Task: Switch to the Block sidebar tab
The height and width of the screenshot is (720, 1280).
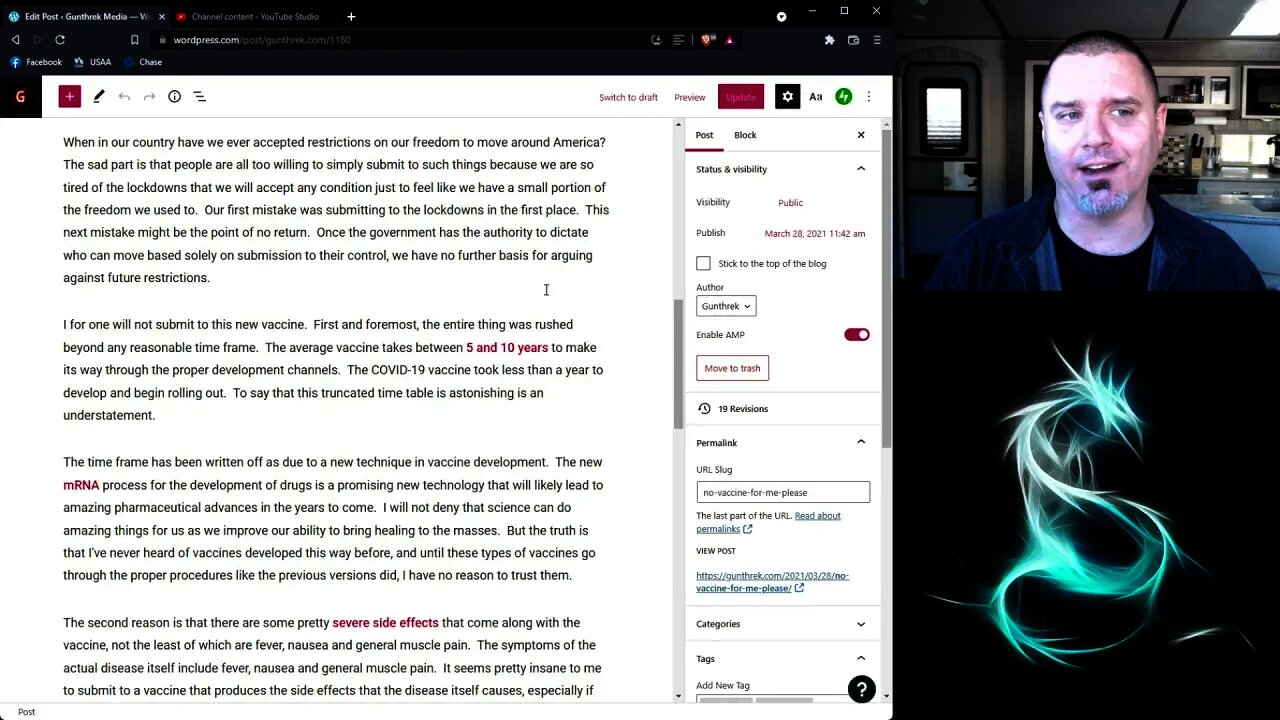Action: pyautogui.click(x=745, y=135)
